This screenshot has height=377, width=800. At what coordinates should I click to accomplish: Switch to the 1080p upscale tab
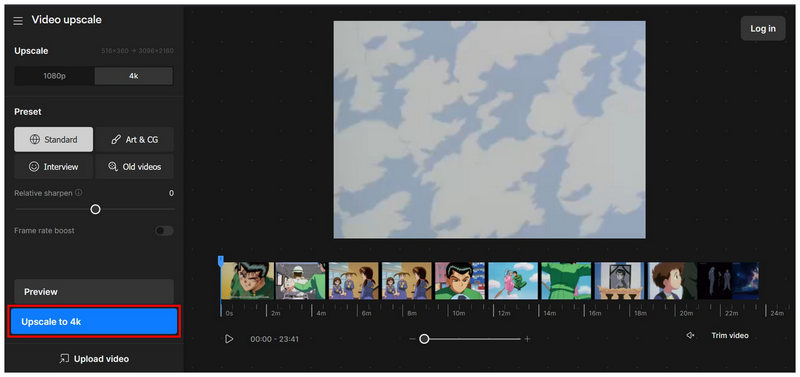point(54,76)
